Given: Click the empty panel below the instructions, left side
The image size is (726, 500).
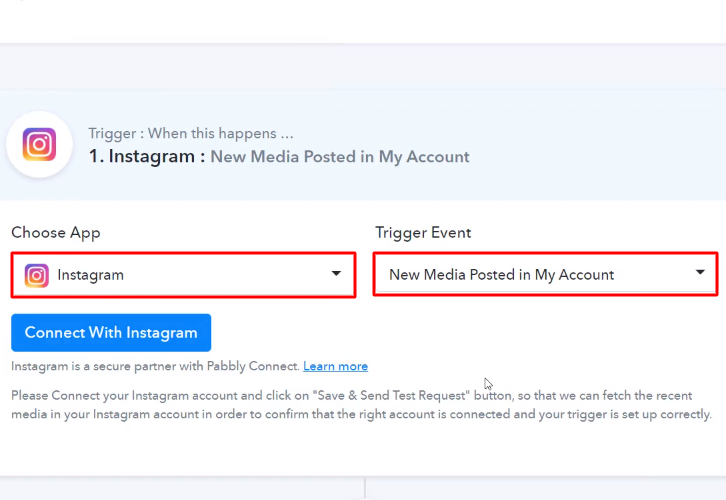Looking at the screenshot, I should (x=180, y=489).
